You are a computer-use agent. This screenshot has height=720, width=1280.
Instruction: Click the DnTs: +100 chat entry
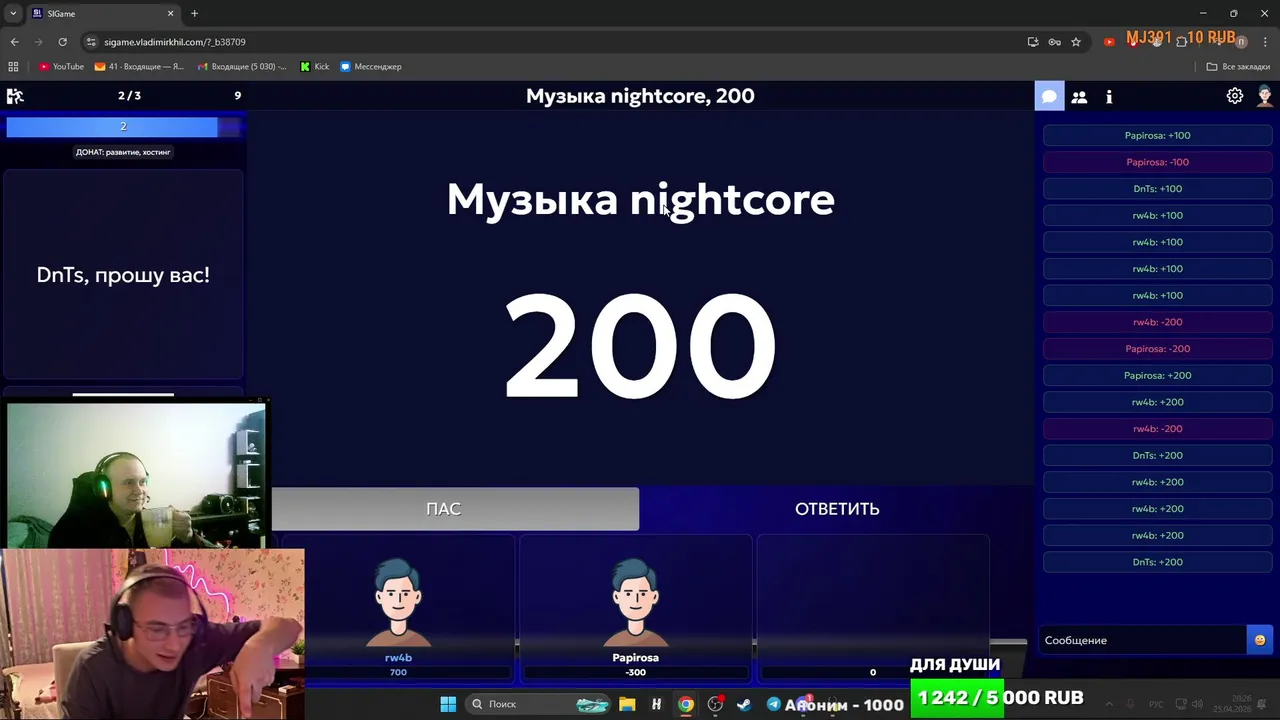point(1157,189)
